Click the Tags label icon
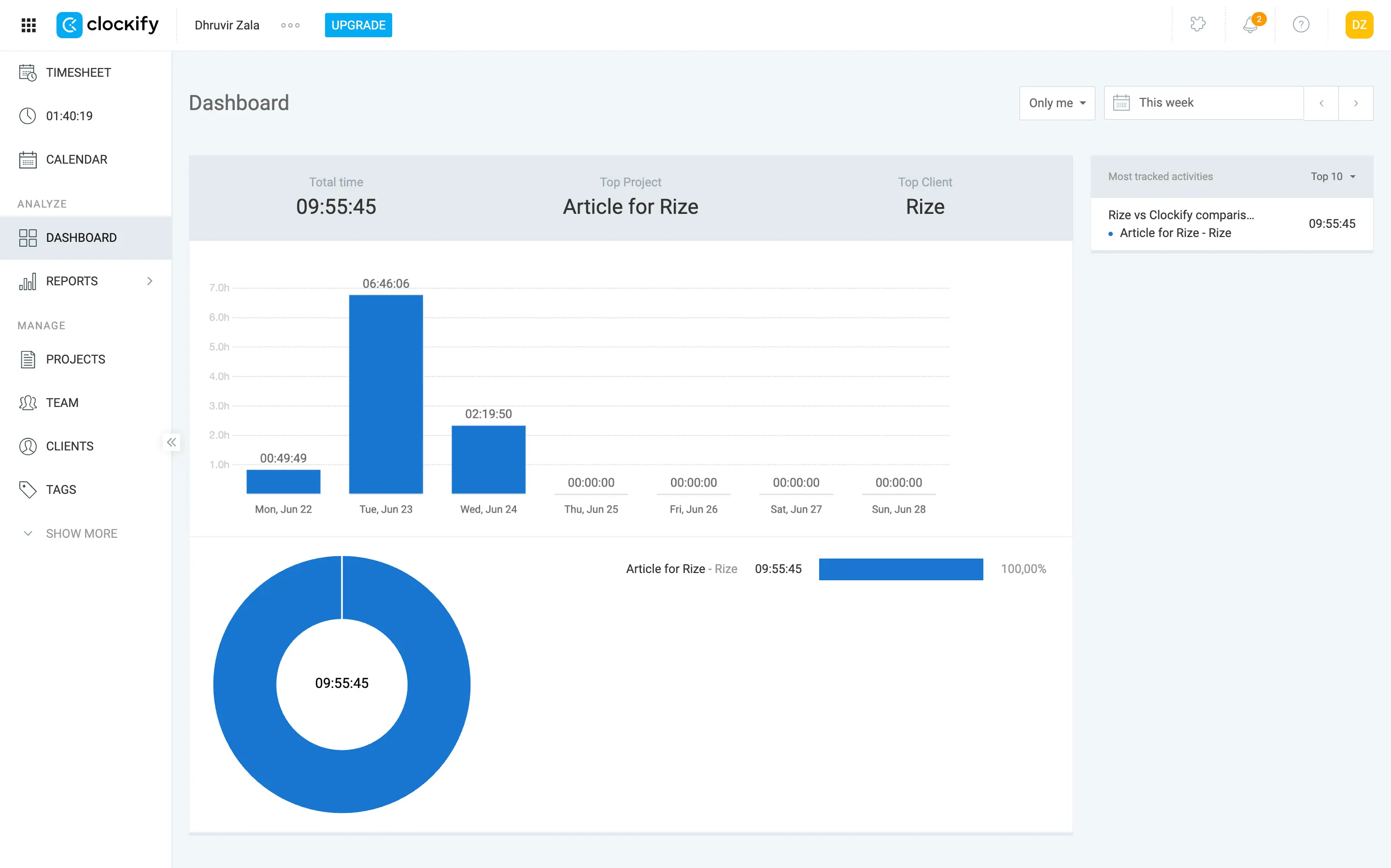This screenshot has height=868, width=1391. 28,490
